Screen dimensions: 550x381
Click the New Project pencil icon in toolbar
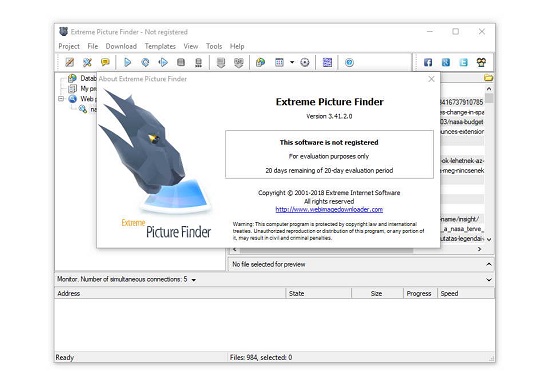point(69,62)
